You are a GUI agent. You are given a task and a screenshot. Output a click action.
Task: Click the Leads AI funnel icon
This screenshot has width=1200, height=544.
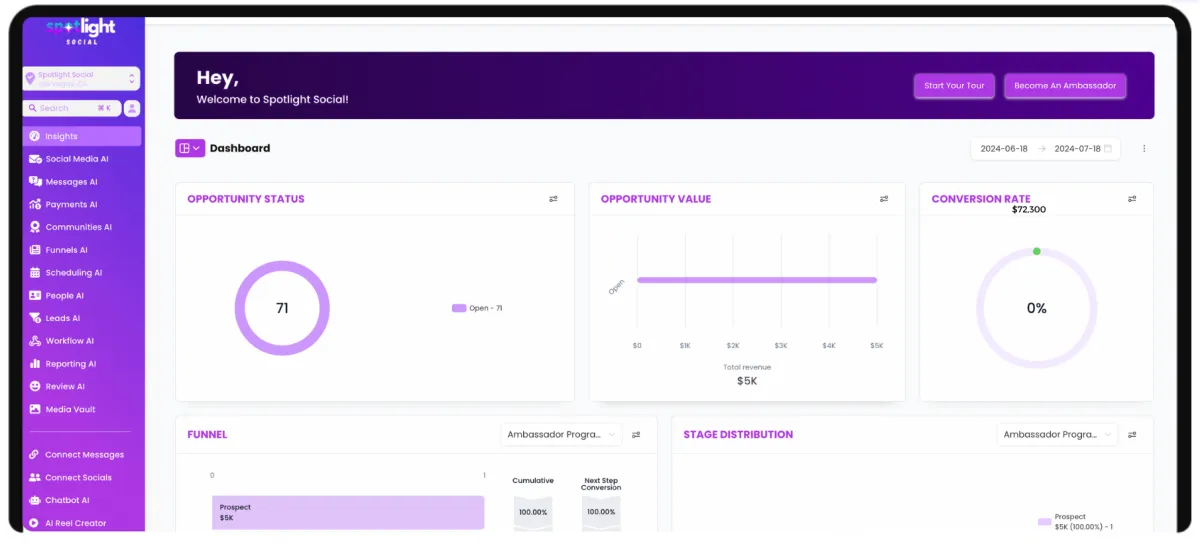click(x=35, y=318)
